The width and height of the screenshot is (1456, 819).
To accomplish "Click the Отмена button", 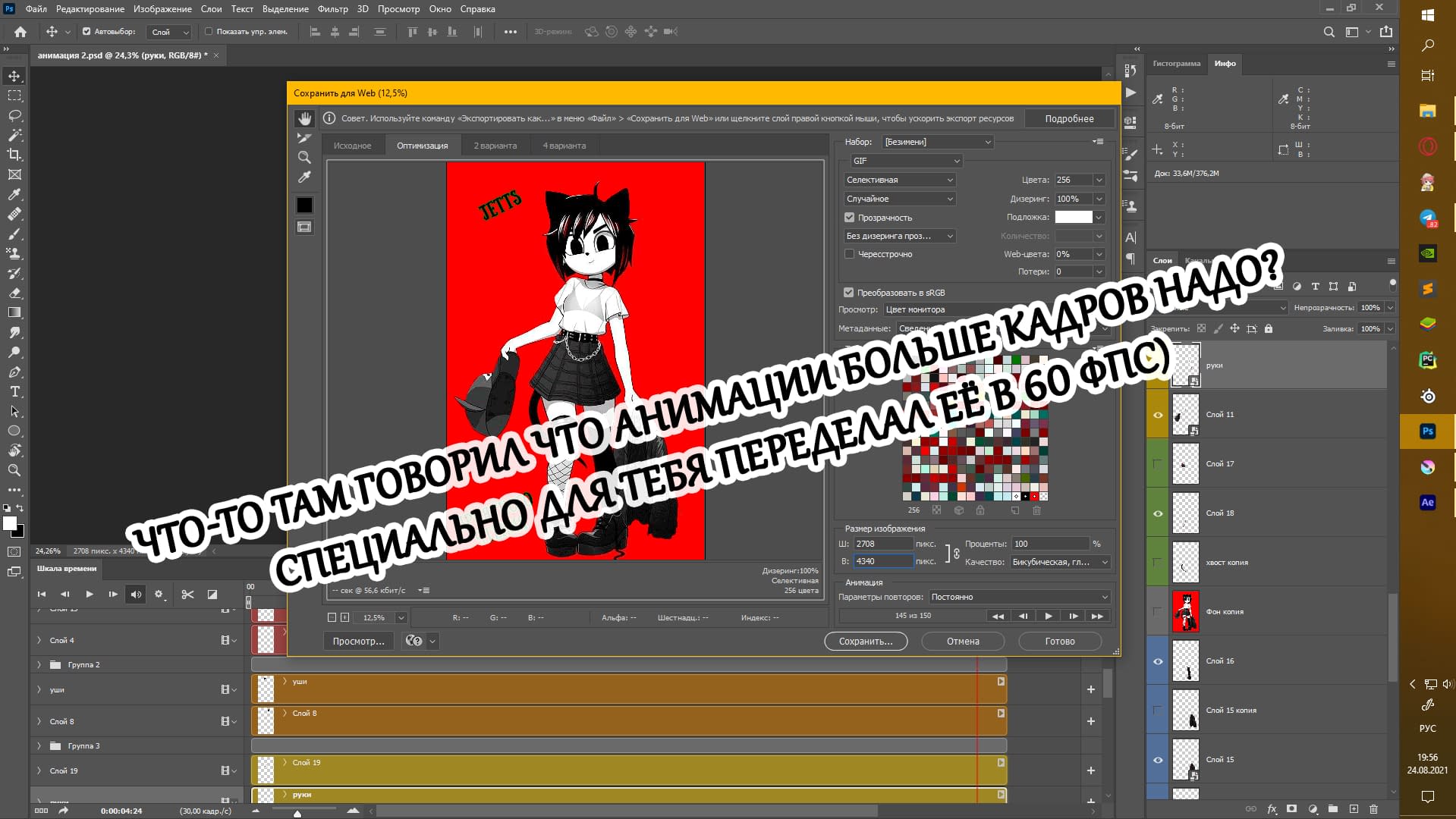I will point(963,642).
